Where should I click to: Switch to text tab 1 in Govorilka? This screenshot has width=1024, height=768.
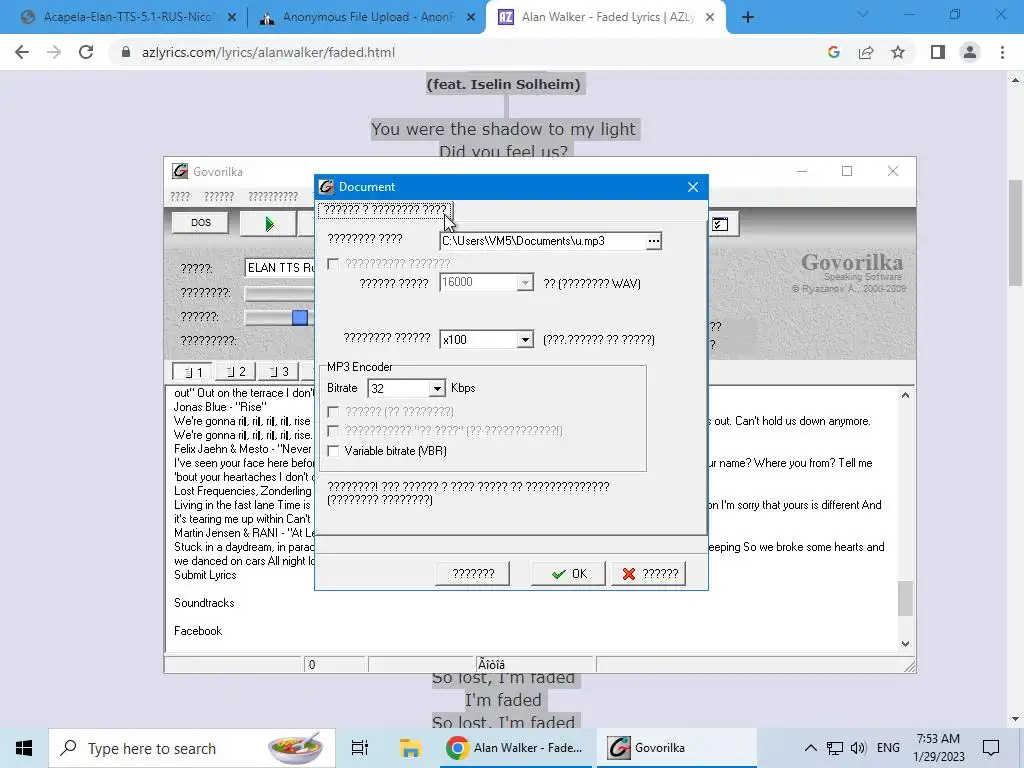[193, 372]
